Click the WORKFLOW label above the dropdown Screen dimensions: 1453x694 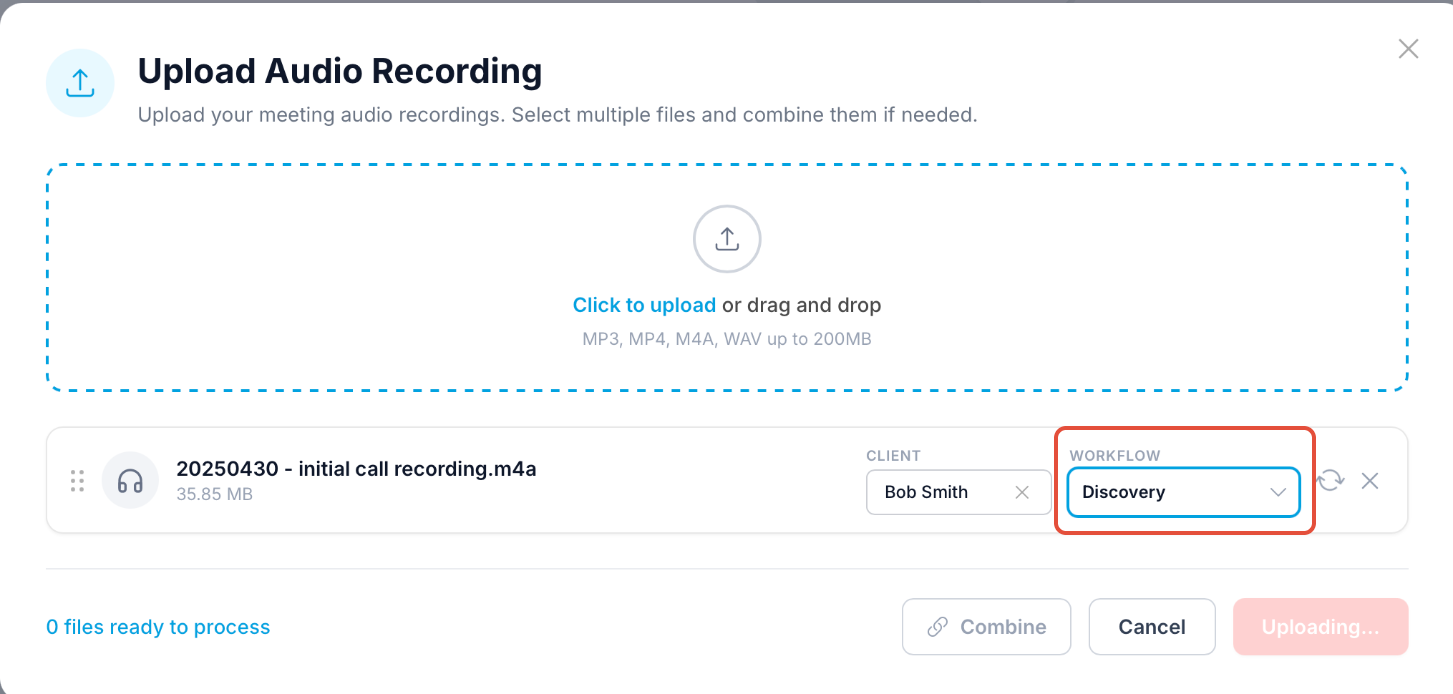1114,456
